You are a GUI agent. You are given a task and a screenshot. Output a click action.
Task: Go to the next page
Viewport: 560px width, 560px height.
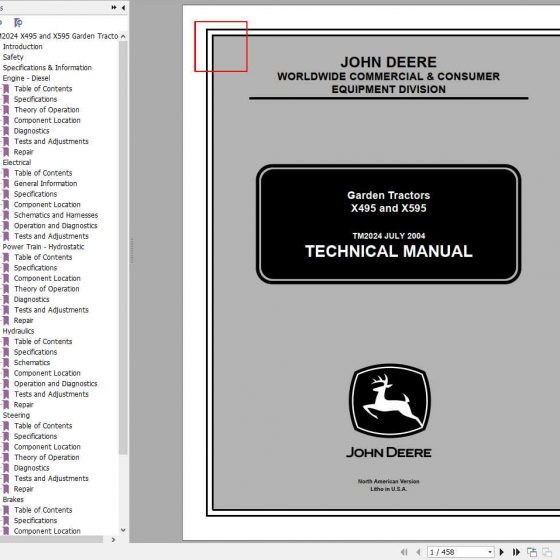[x=501, y=552]
